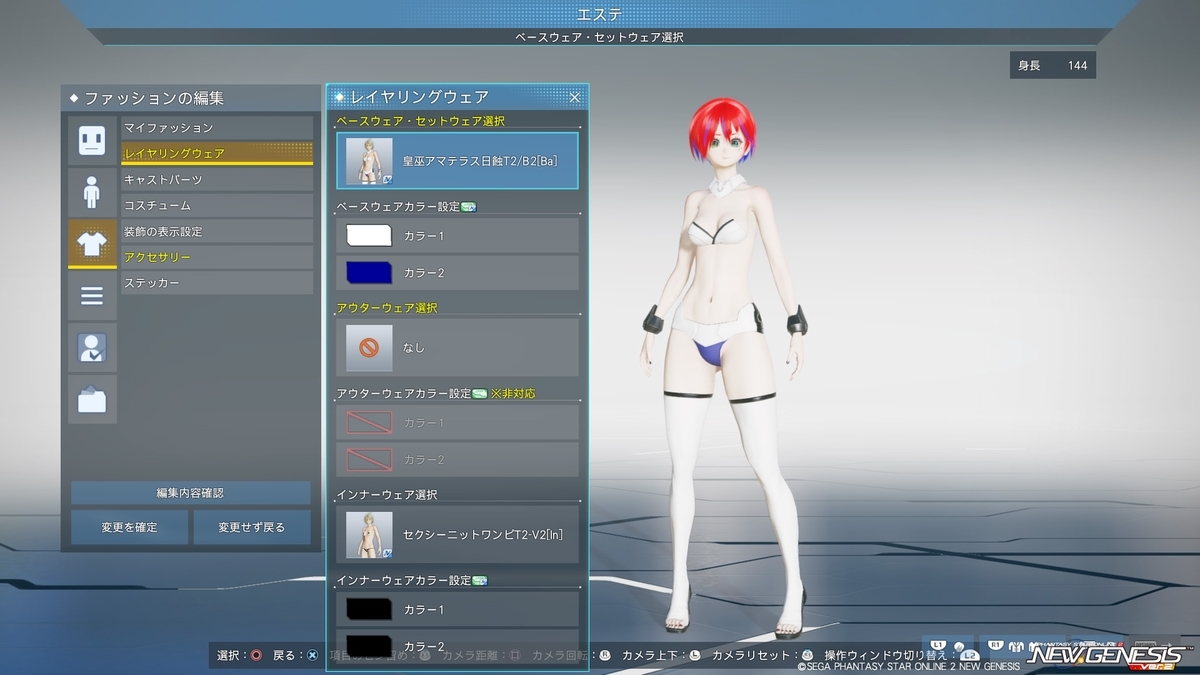
Task: Pick the blue basewear カラー2 swatch
Action: 369,273
